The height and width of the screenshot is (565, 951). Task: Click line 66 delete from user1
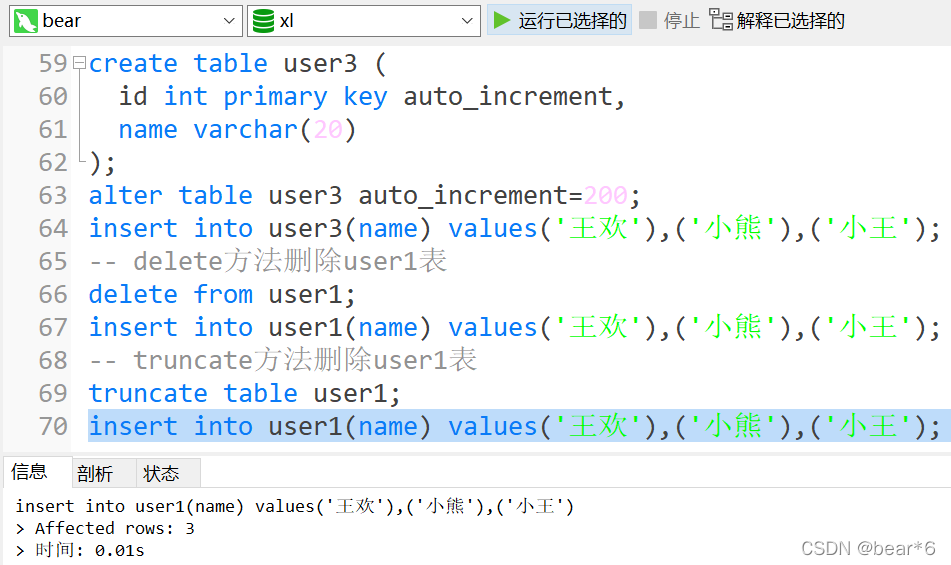click(x=221, y=295)
